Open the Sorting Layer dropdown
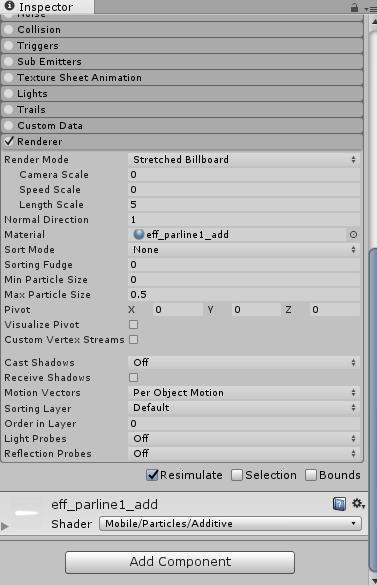 pyautogui.click(x=244, y=408)
